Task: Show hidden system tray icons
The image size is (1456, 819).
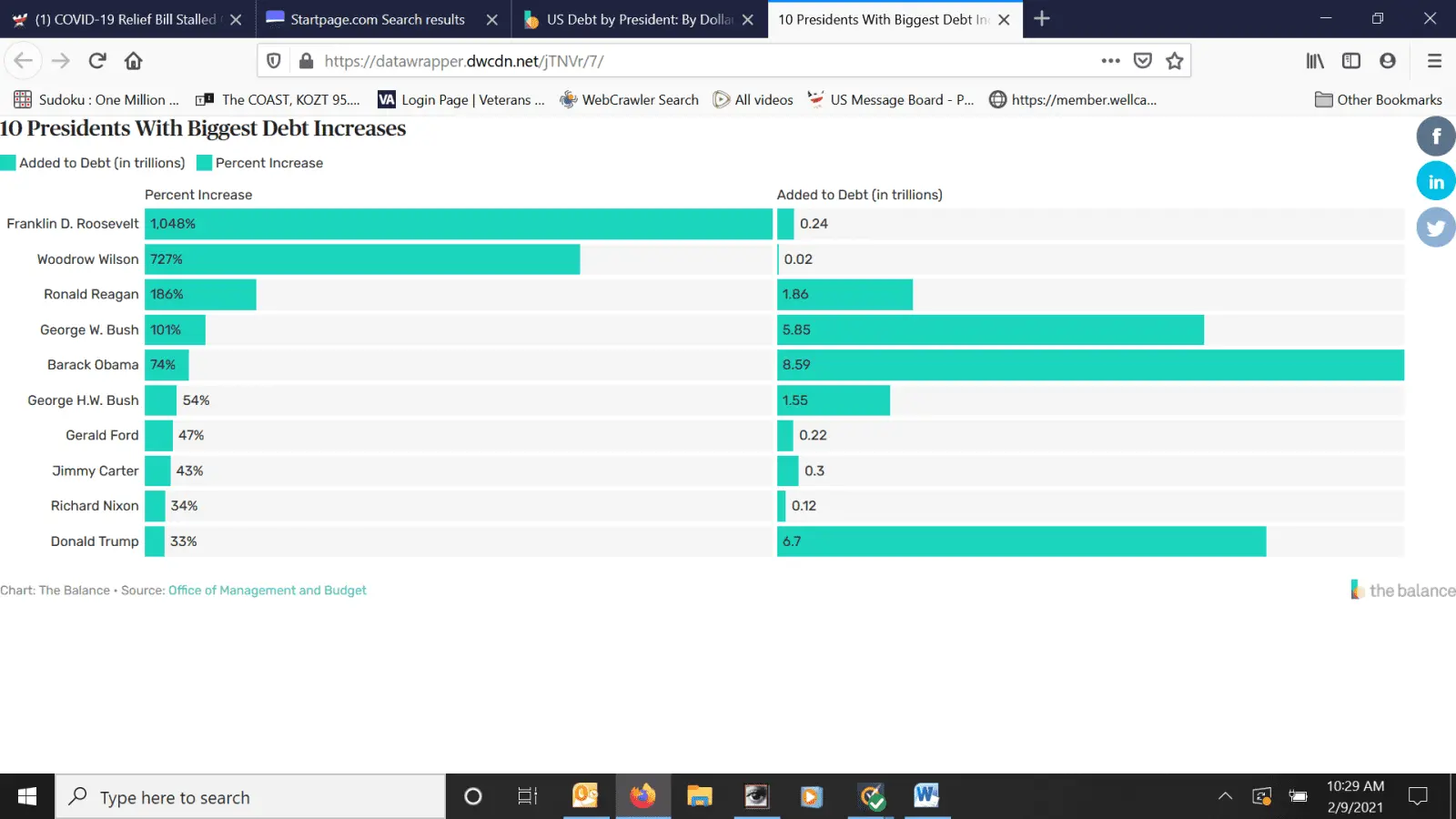Action: tap(1225, 796)
